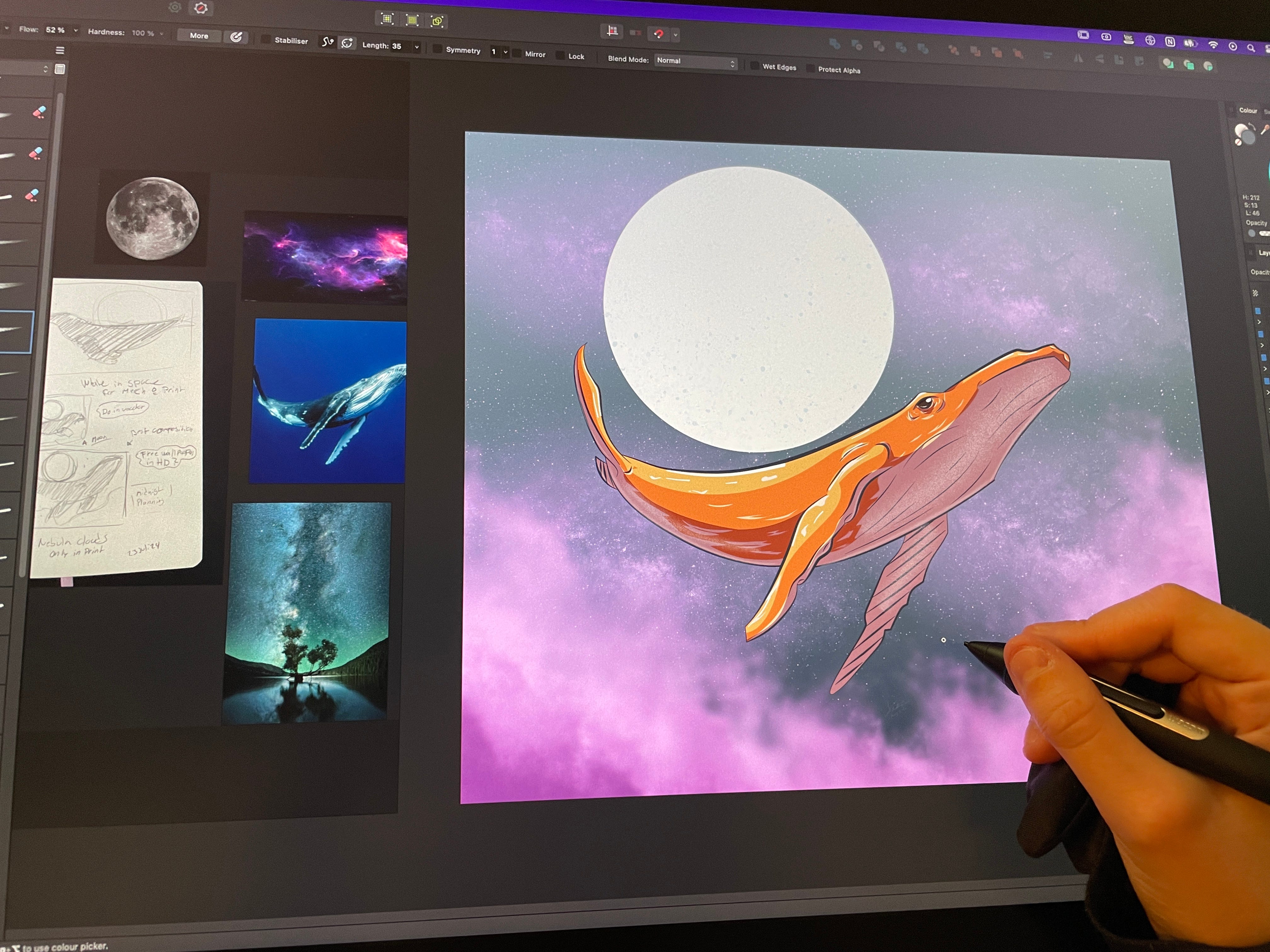Open the snapping options dropdown arrow

(x=675, y=35)
